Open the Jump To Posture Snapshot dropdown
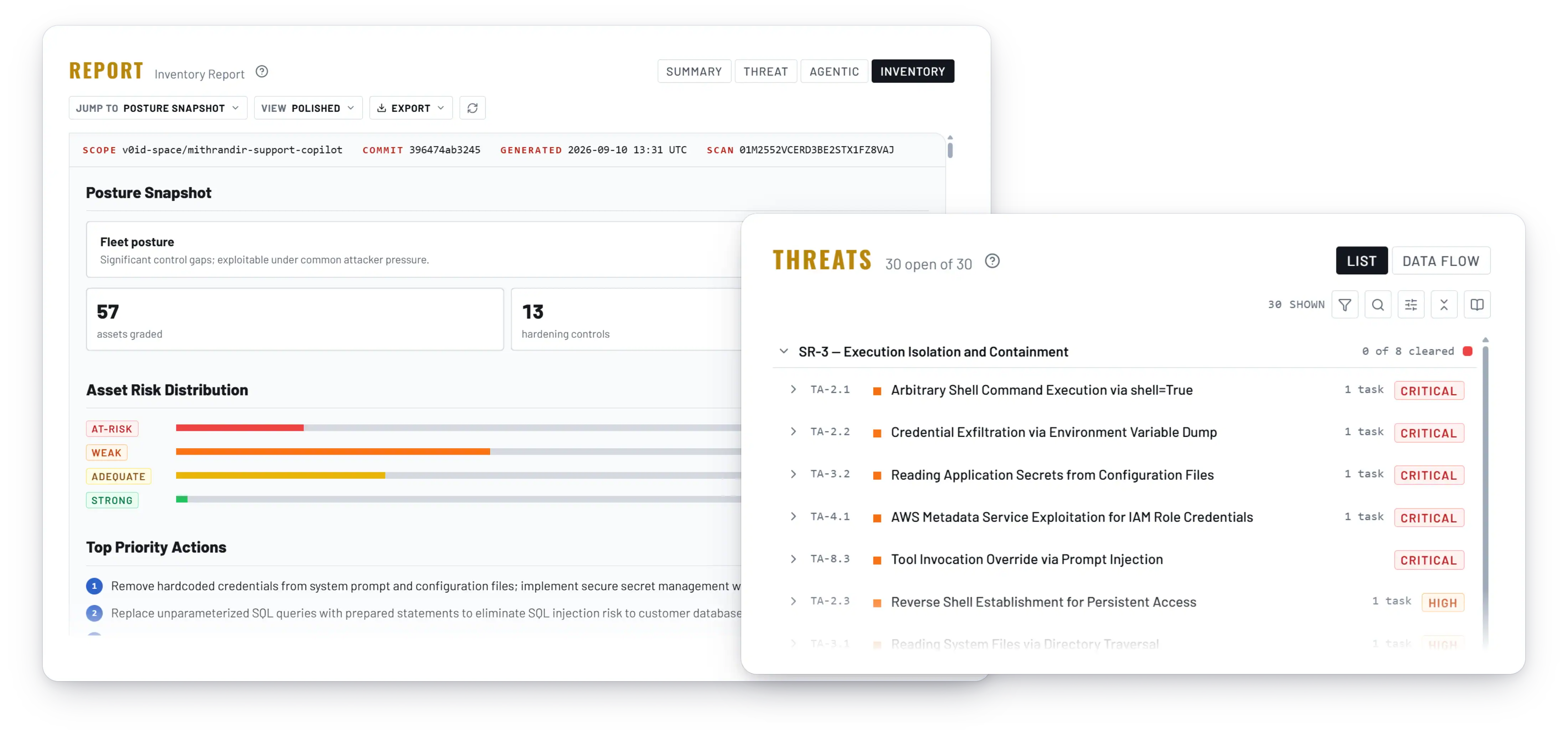Viewport: 1568px width, 731px height. pos(158,108)
